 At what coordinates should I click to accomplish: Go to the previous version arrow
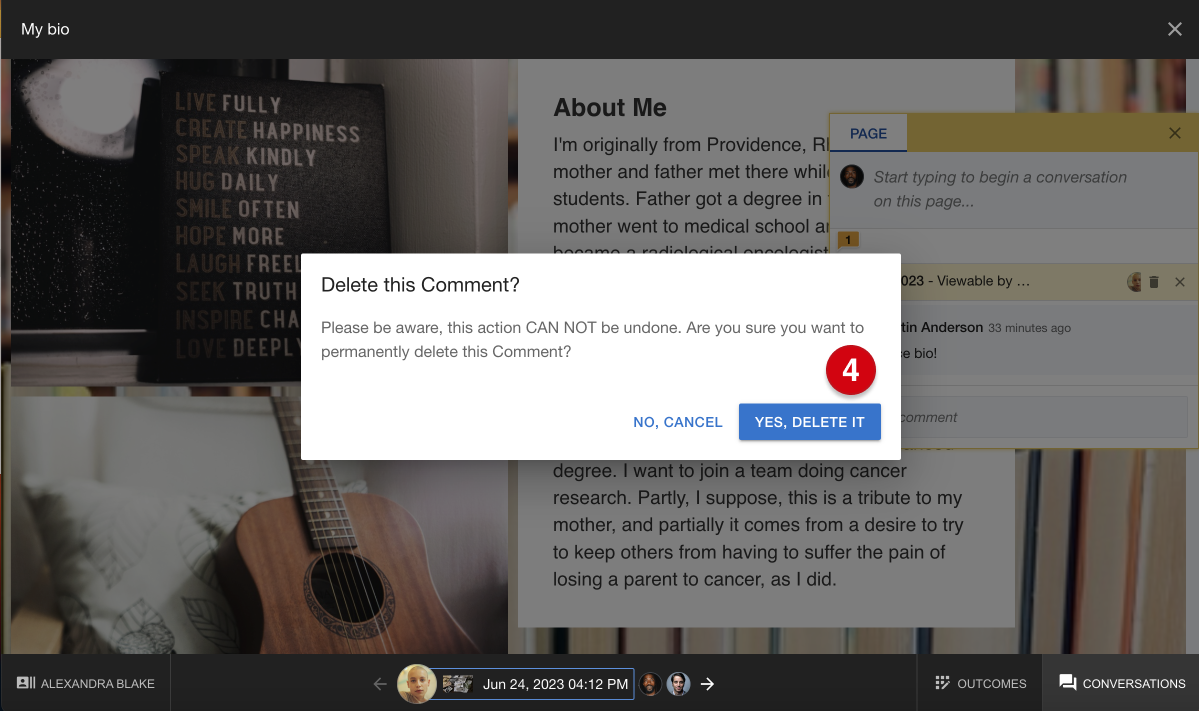(x=380, y=683)
